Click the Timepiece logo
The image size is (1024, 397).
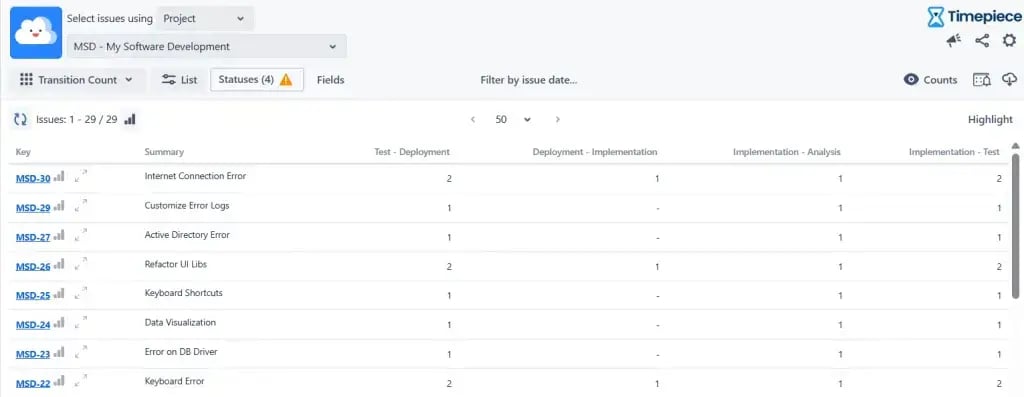[974, 17]
